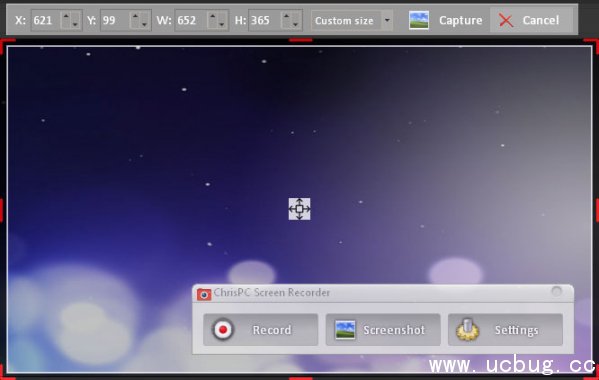Decrease the Y value with down arrow
Viewport: 599px width, 380px height.
(144, 24)
